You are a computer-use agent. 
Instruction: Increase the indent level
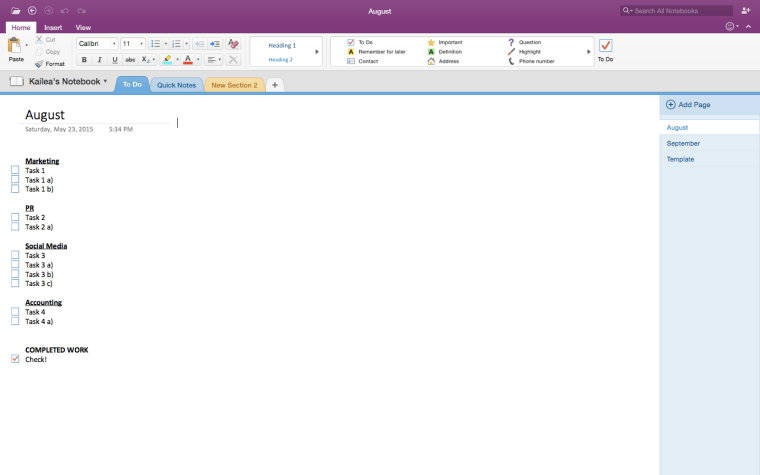[215, 44]
